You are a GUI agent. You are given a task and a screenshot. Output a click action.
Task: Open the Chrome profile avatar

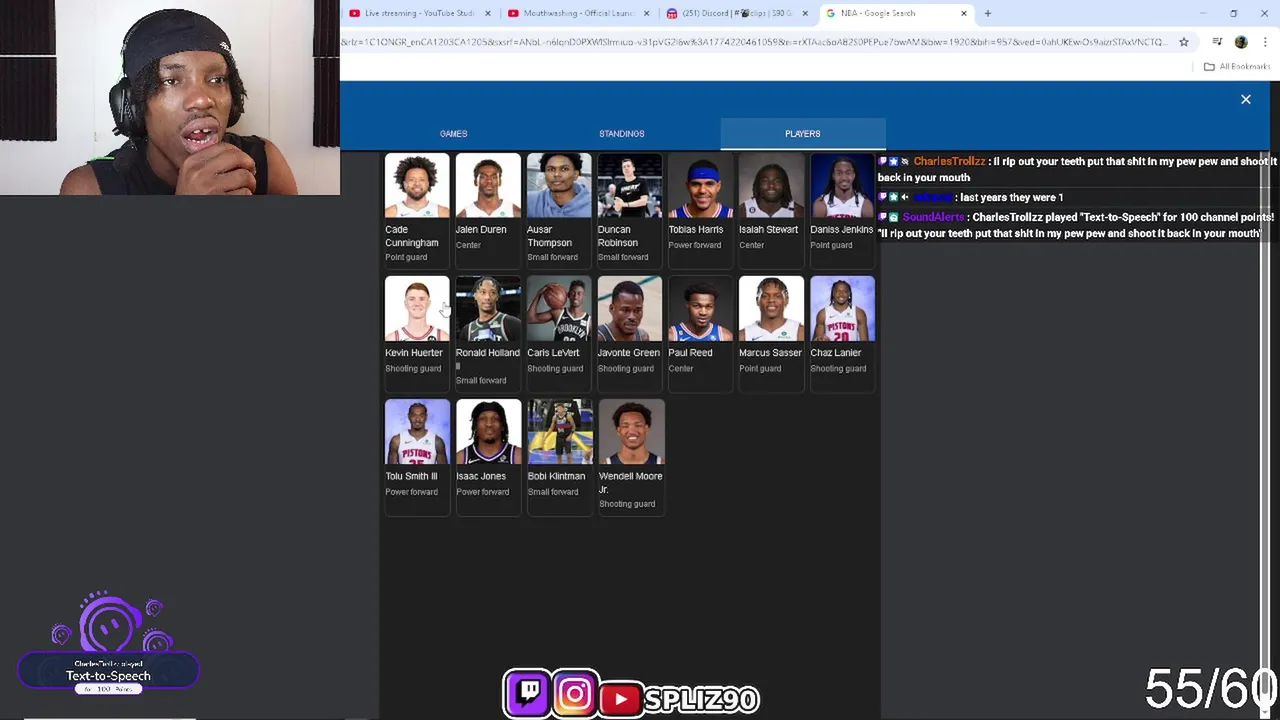pos(1241,42)
